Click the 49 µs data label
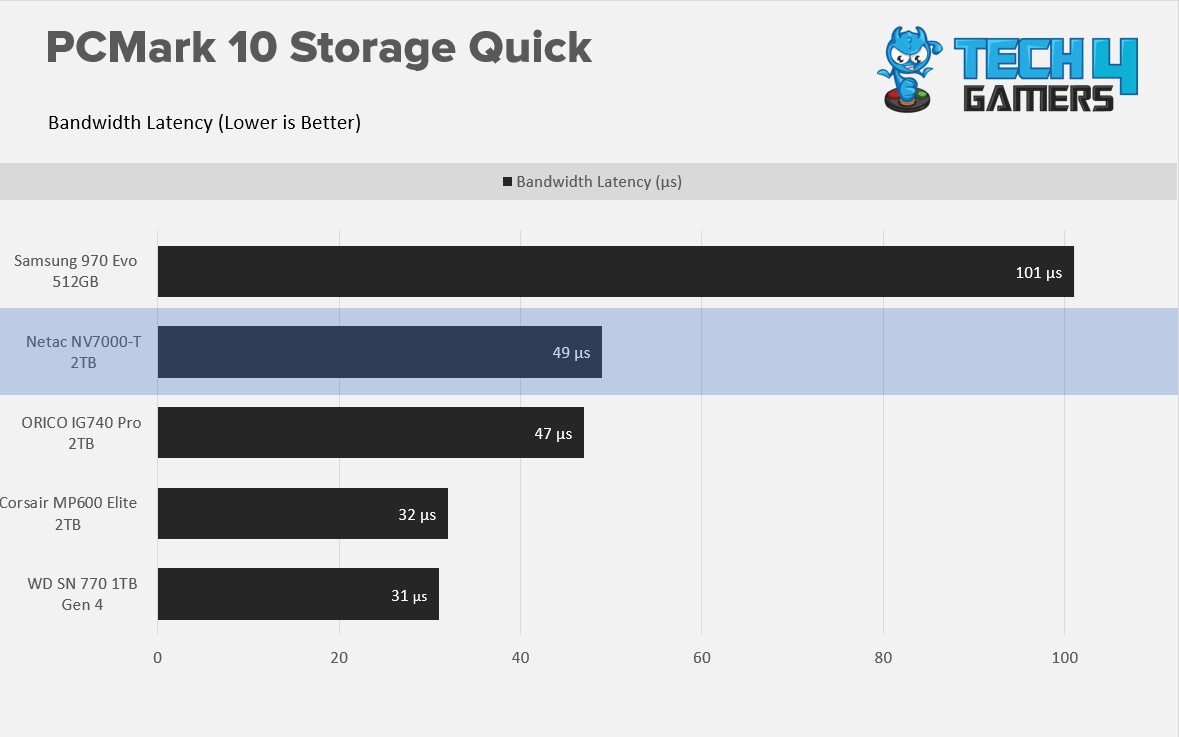This screenshot has width=1179, height=737. tap(571, 352)
